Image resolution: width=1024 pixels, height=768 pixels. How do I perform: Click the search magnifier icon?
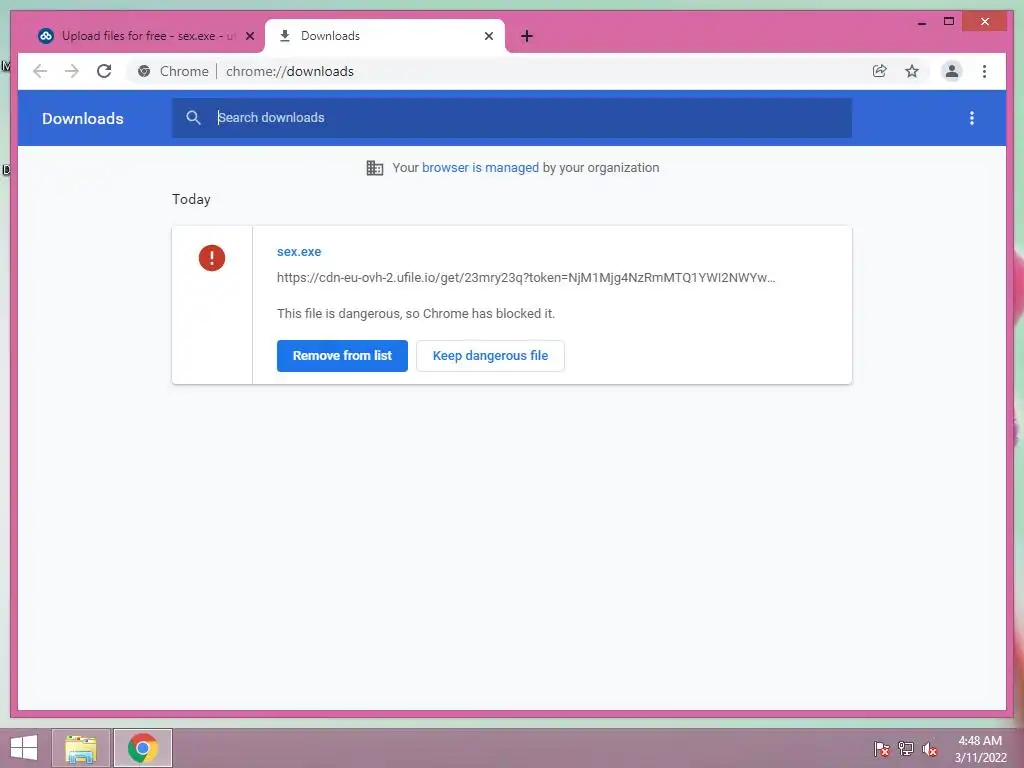point(193,118)
